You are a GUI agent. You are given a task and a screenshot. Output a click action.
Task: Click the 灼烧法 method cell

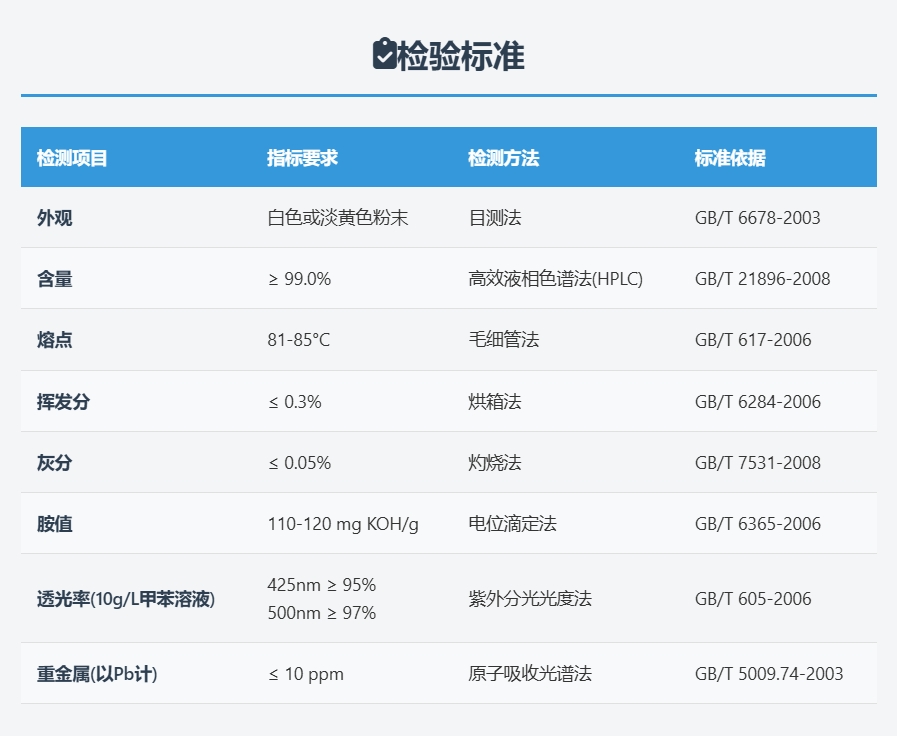point(495,463)
